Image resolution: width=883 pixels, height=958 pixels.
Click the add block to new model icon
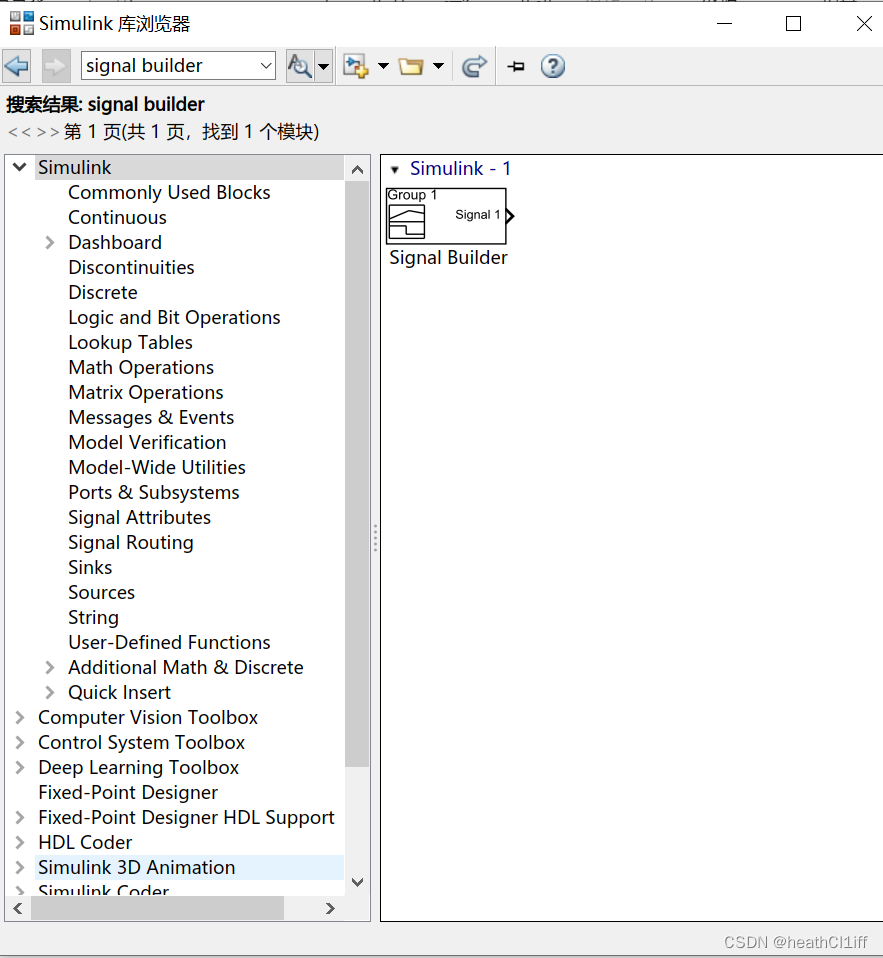point(355,66)
